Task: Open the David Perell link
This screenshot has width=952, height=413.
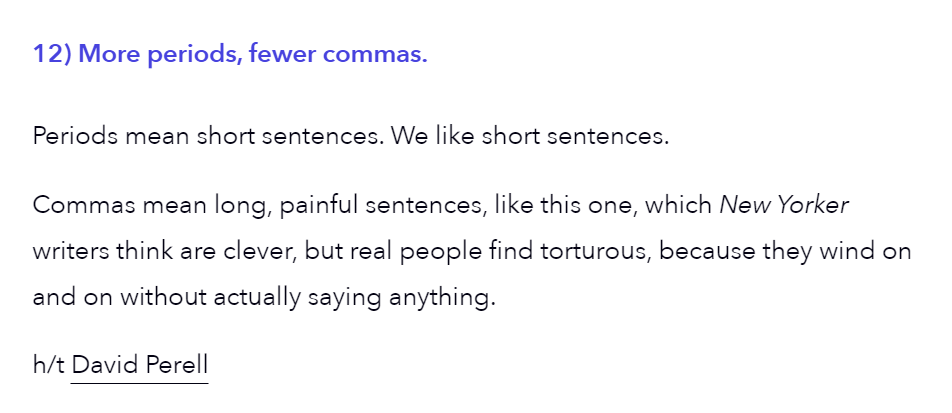Action: (140, 365)
